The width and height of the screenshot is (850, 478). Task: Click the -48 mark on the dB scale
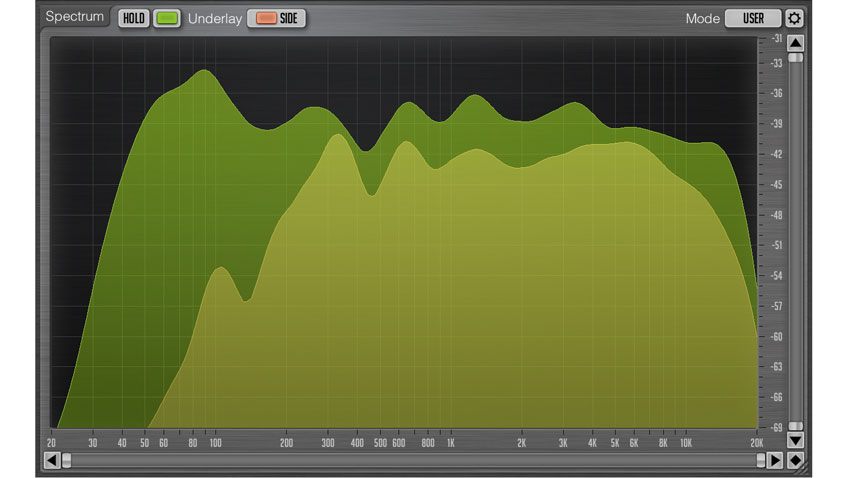point(776,215)
